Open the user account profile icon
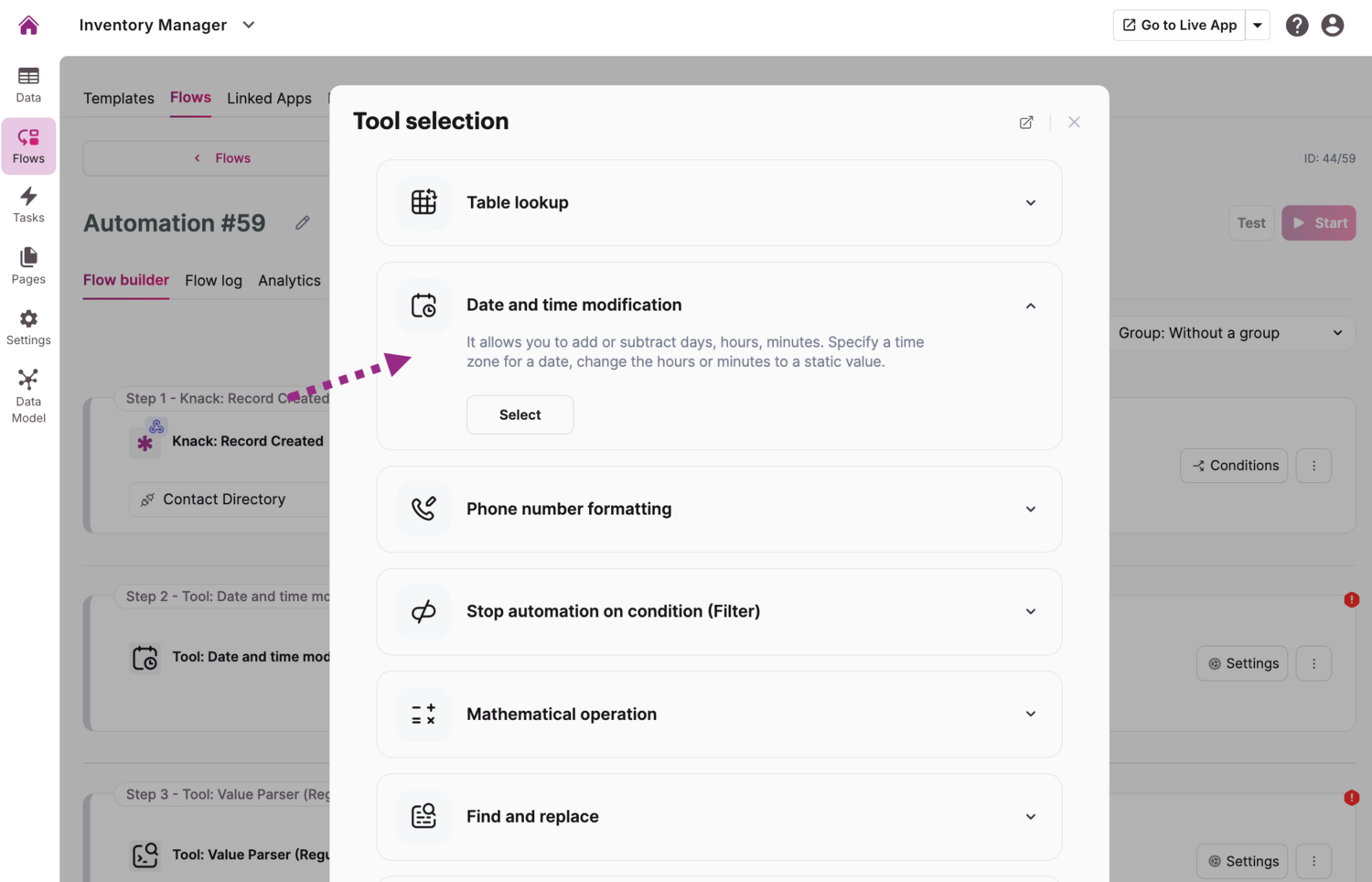 1332,26
